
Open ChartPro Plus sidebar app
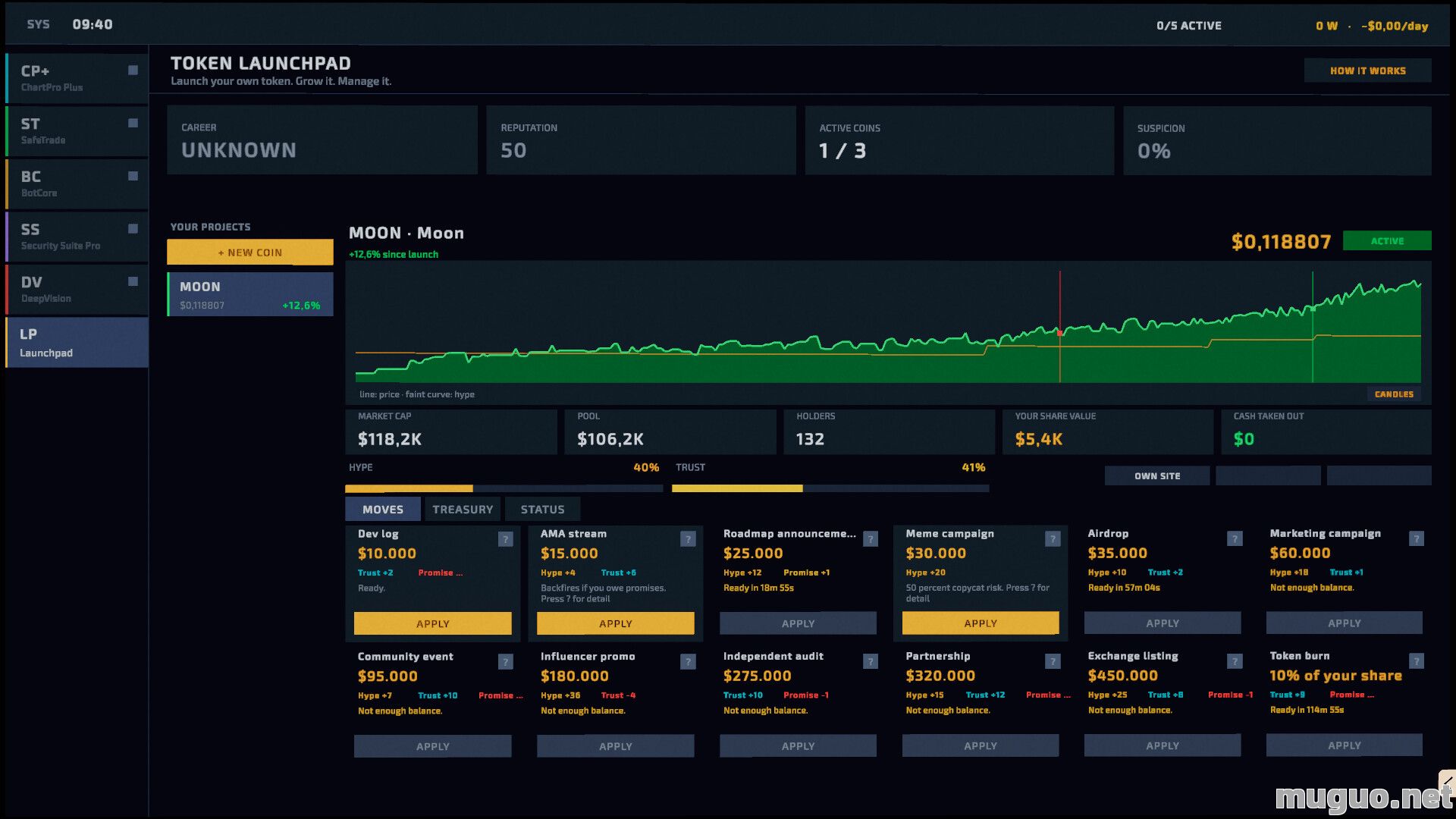pyautogui.click(x=77, y=78)
